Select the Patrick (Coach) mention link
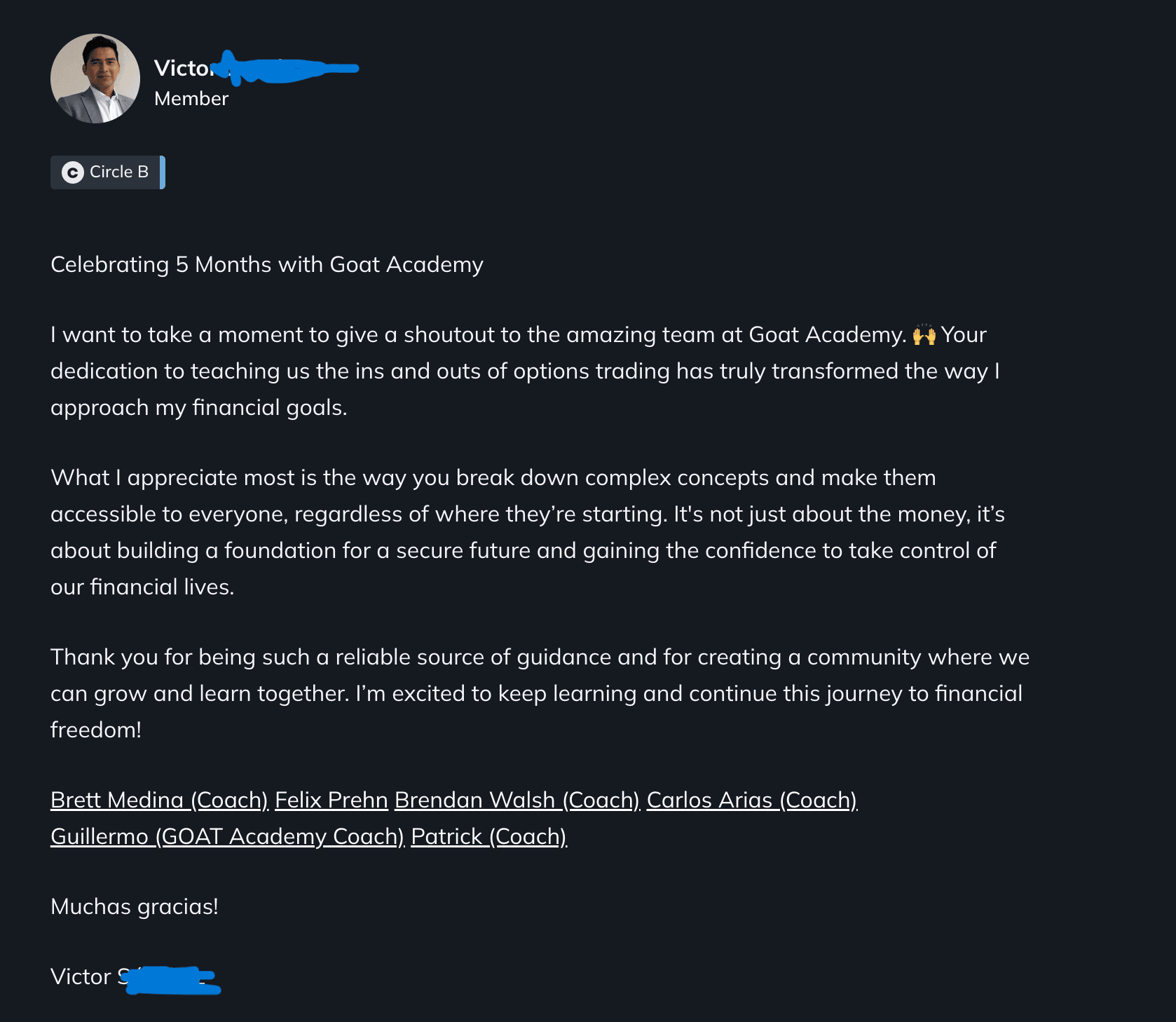The height and width of the screenshot is (1022, 1176). click(x=488, y=836)
